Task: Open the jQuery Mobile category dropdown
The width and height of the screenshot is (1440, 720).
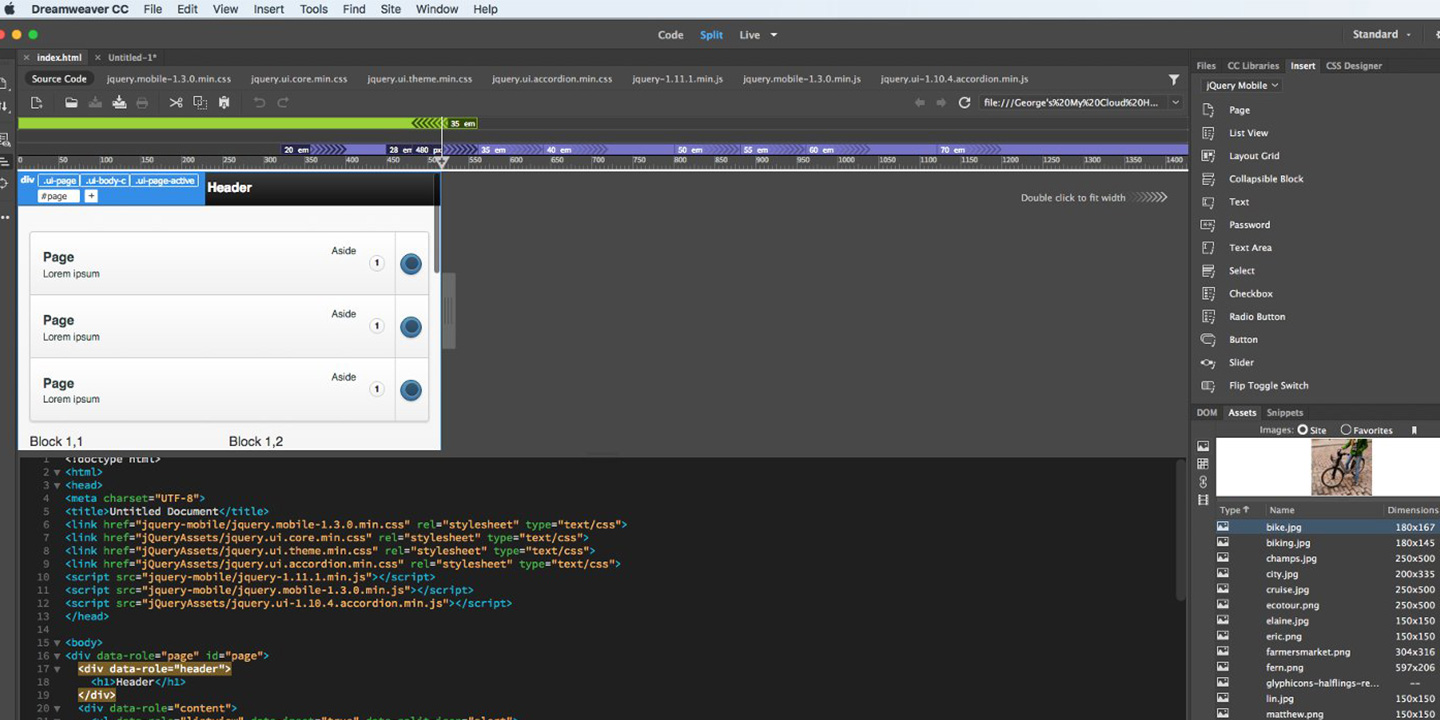Action: point(1239,85)
